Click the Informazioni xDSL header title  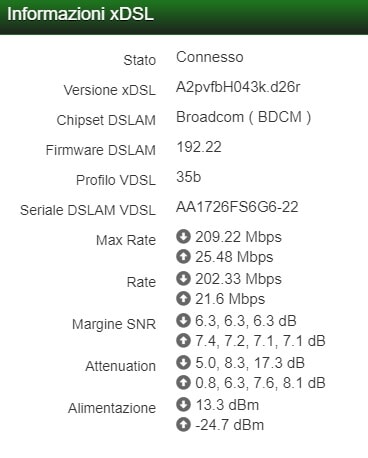click(80, 15)
